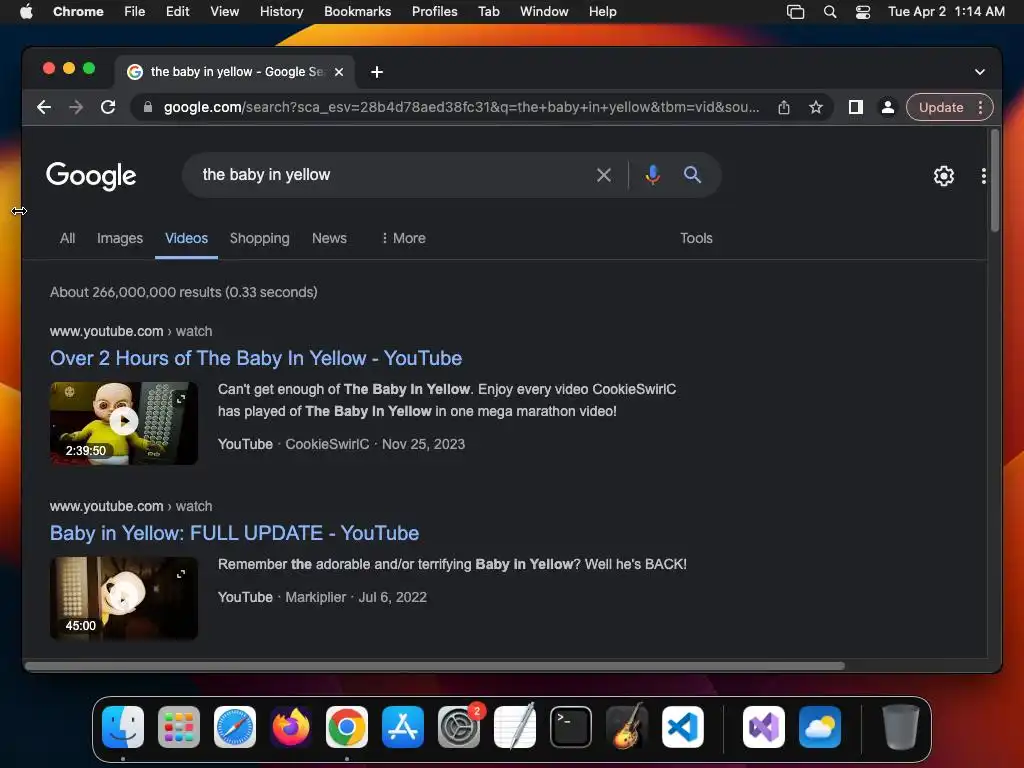The height and width of the screenshot is (768, 1024).
Task: Launch GarageBand from the Dock
Action: coord(627,727)
